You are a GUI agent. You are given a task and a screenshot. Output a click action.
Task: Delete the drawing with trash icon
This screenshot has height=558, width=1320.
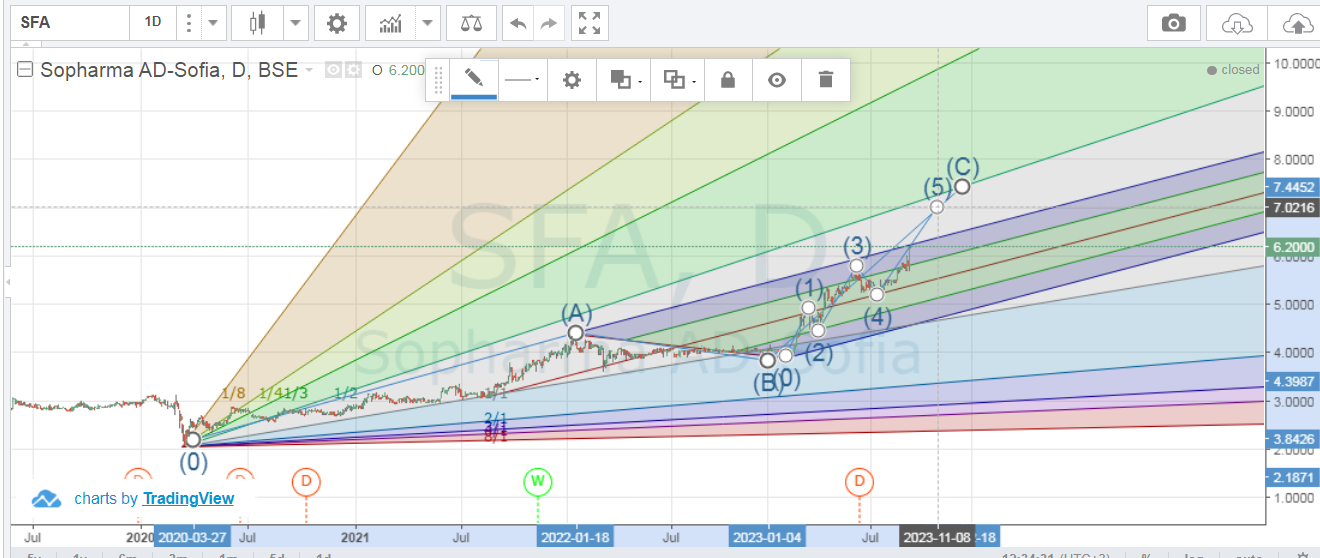825,80
